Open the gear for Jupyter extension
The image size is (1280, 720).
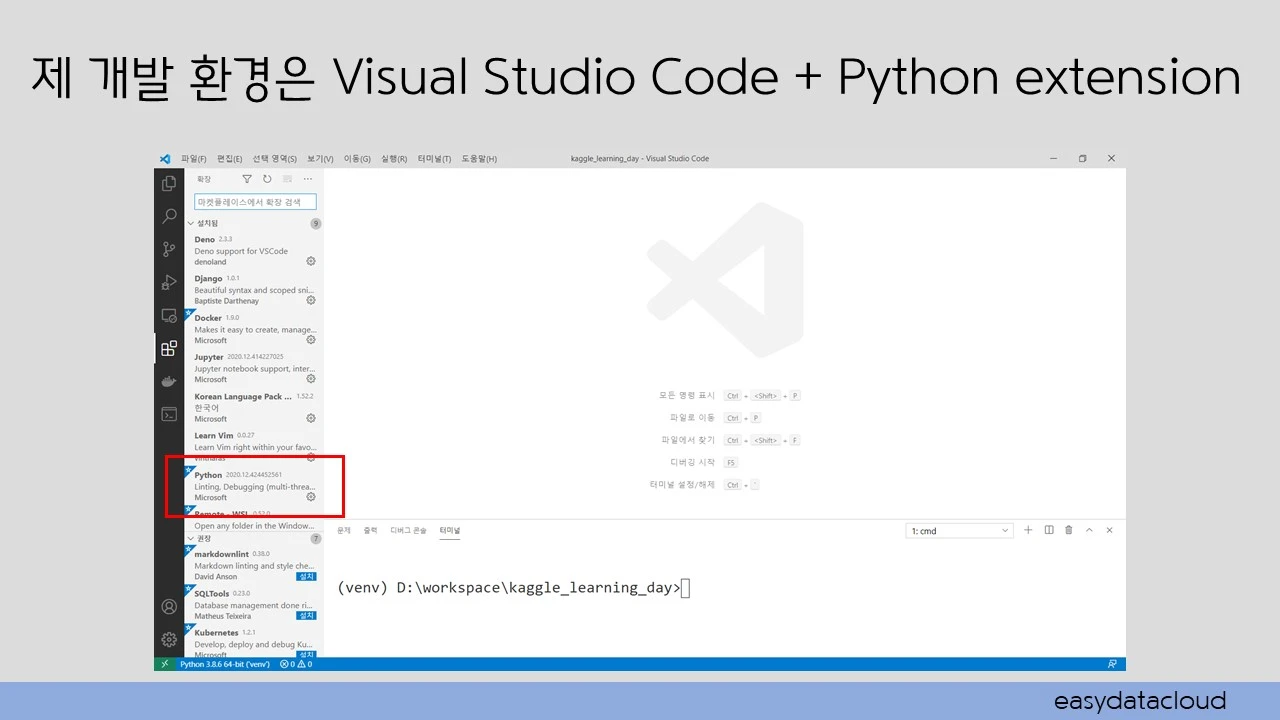311,379
